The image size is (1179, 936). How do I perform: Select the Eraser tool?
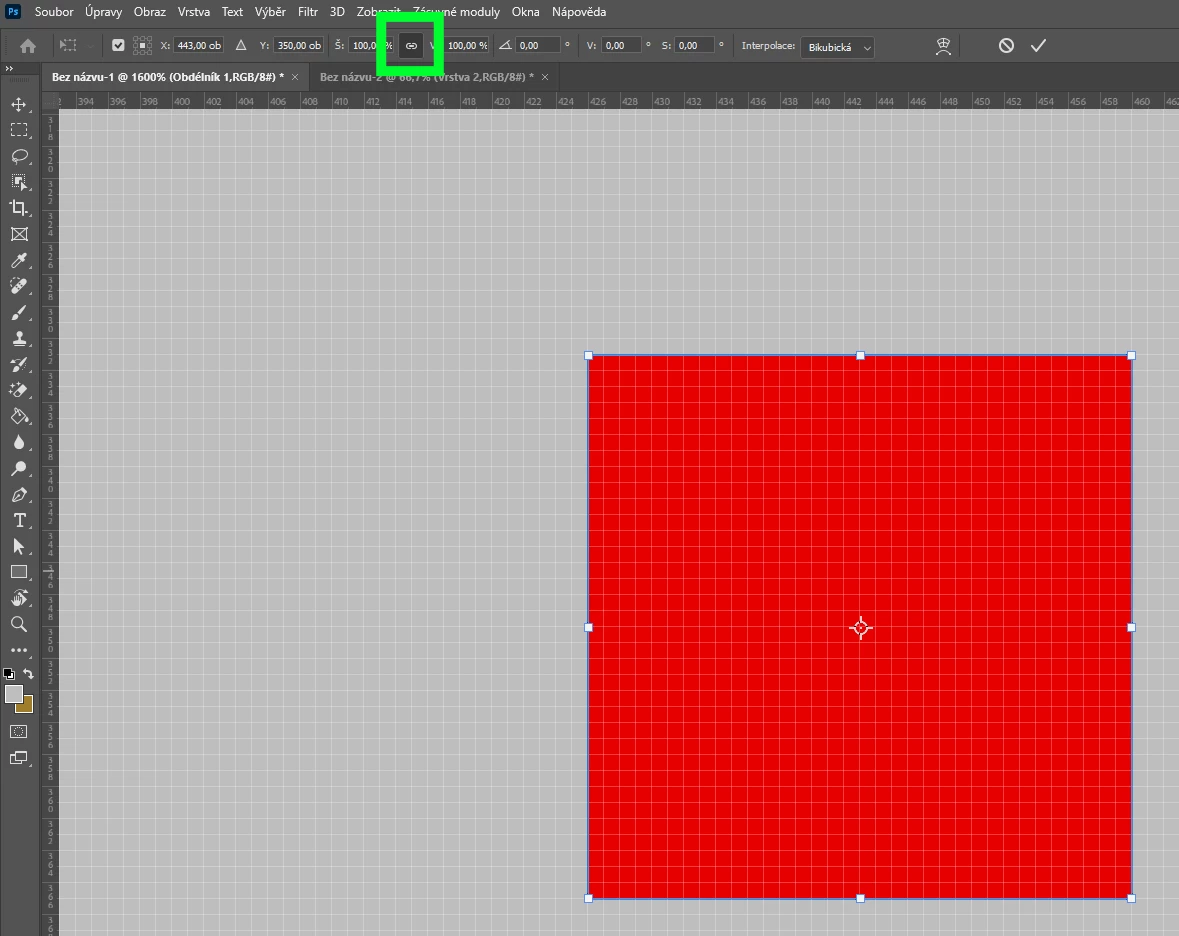[x=19, y=390]
